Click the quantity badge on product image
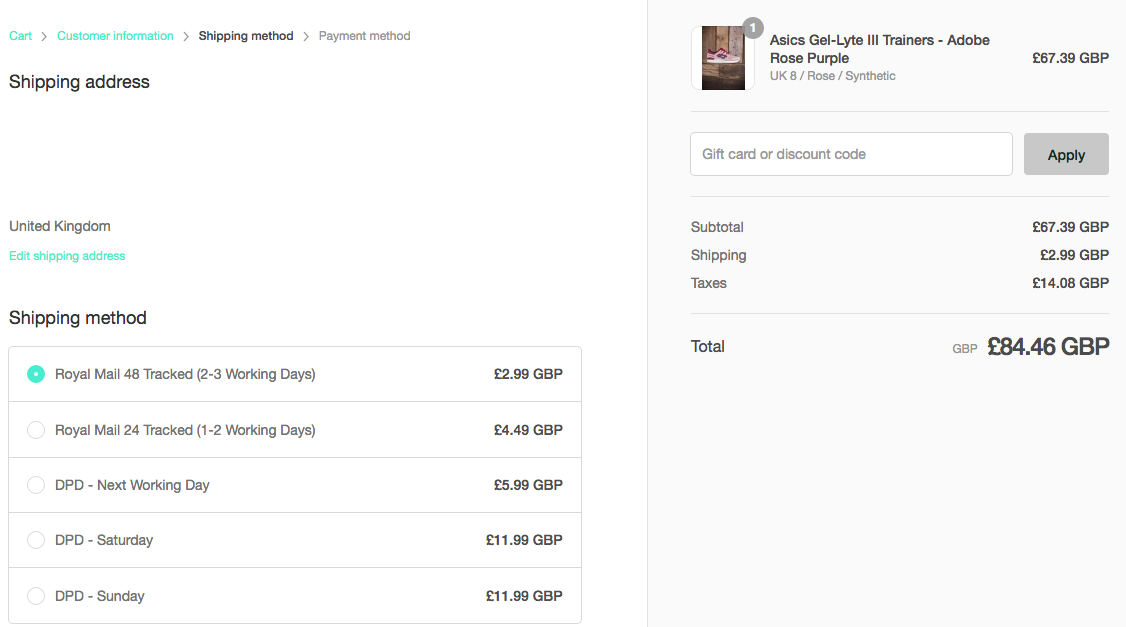The height and width of the screenshot is (627, 1126). click(753, 27)
